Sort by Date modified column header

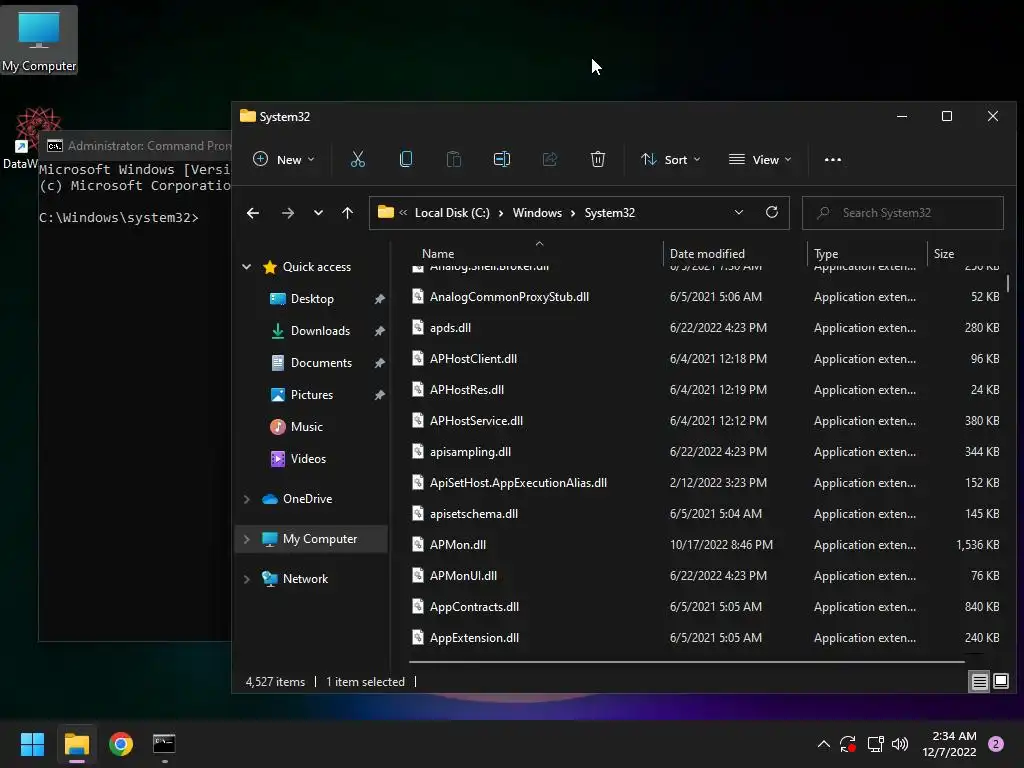point(707,253)
